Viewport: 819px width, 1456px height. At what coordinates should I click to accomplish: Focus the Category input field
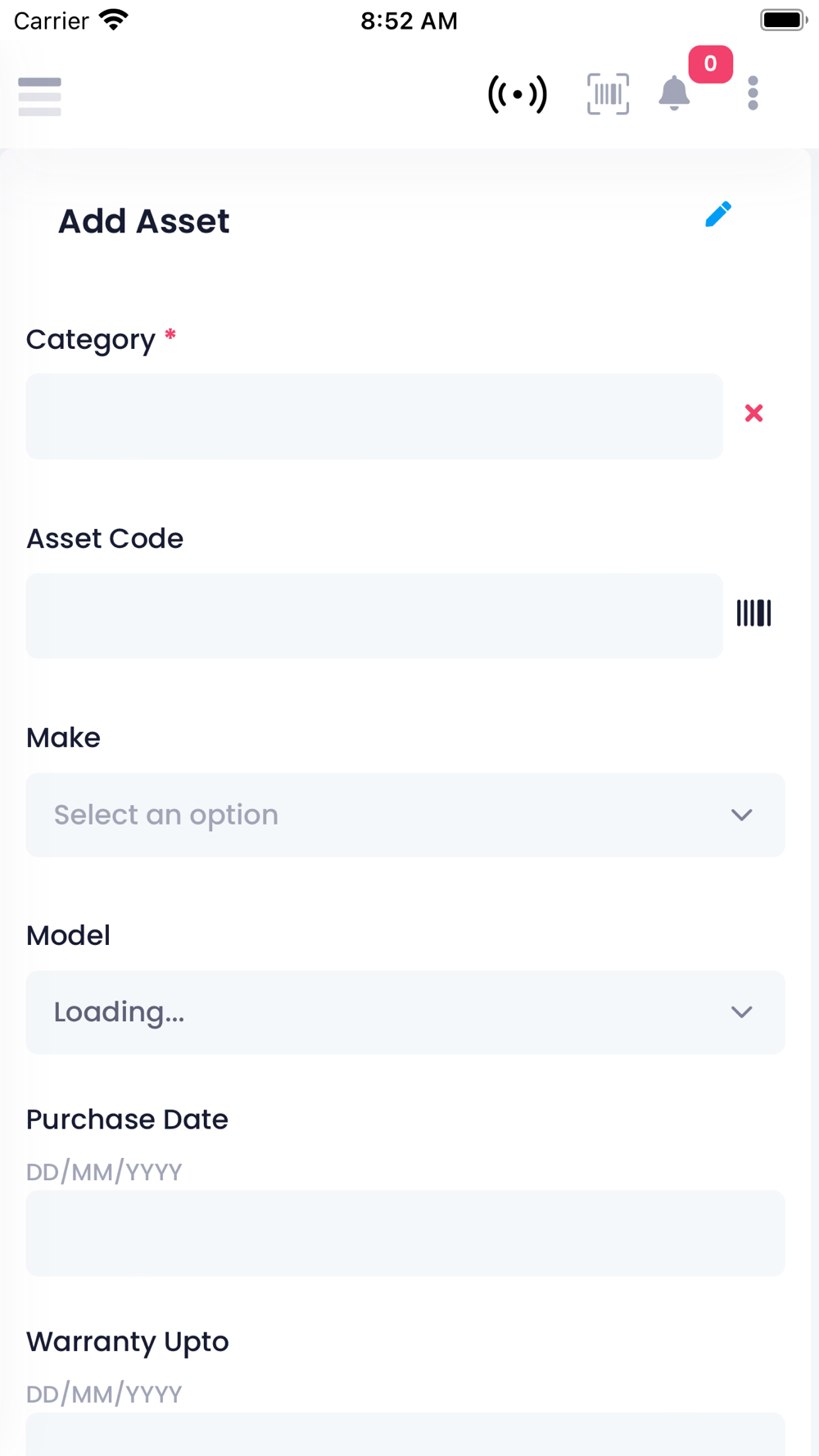[374, 416]
